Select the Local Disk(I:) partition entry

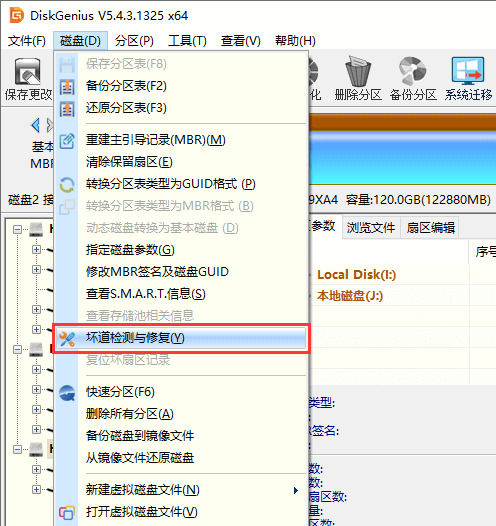356,275
